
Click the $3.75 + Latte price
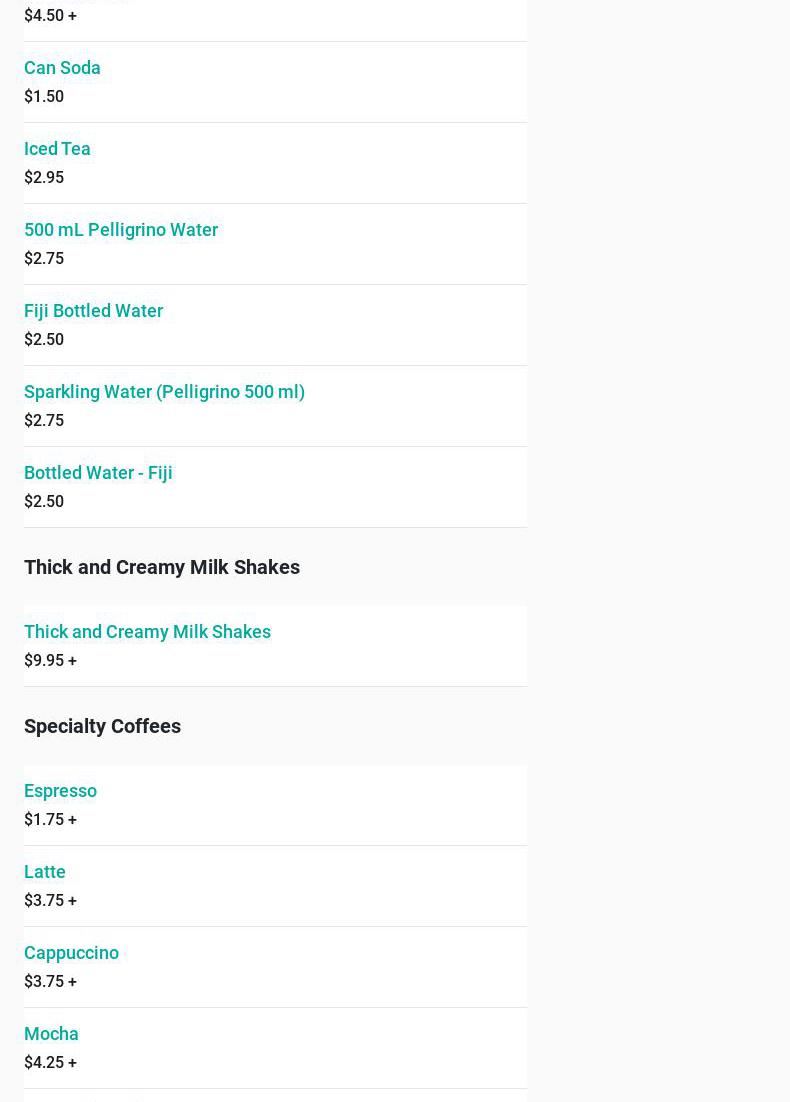51,900
